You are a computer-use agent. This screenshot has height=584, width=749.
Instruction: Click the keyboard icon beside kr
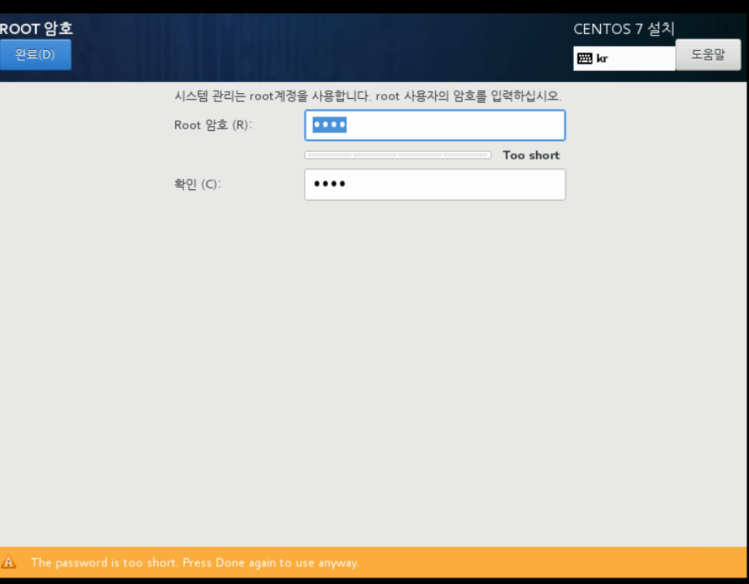pyautogui.click(x=585, y=59)
